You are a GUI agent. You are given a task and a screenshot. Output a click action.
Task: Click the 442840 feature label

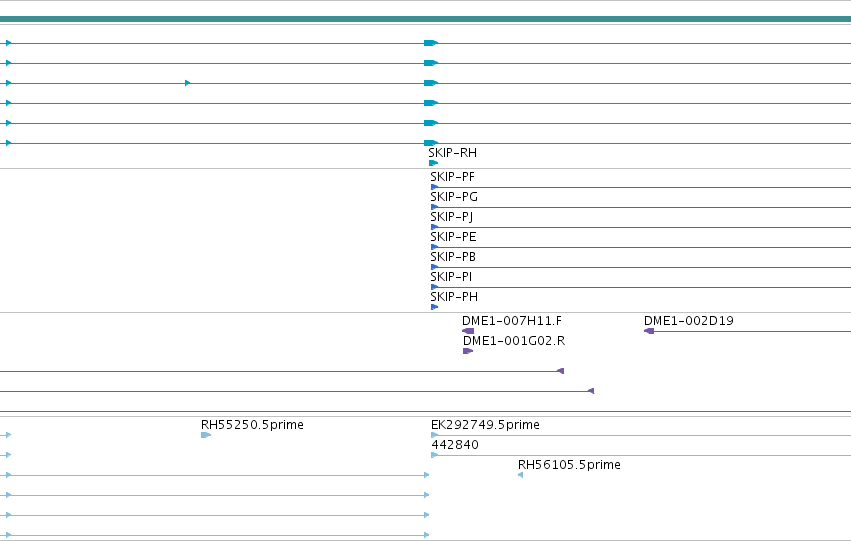pyautogui.click(x=455, y=445)
